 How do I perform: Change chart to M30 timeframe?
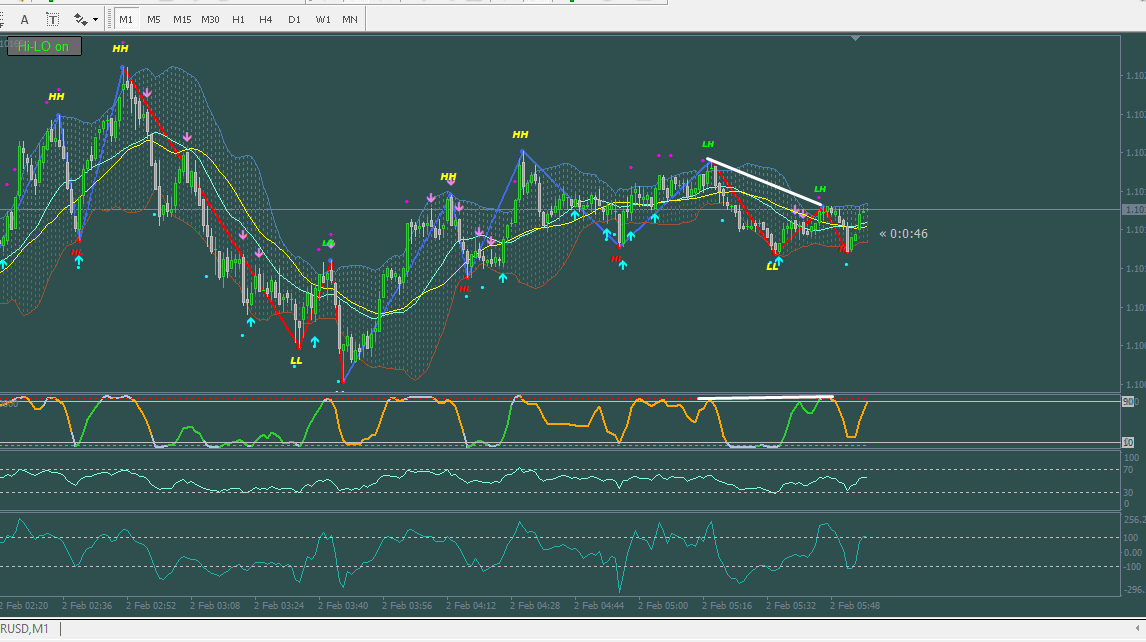[x=210, y=19]
